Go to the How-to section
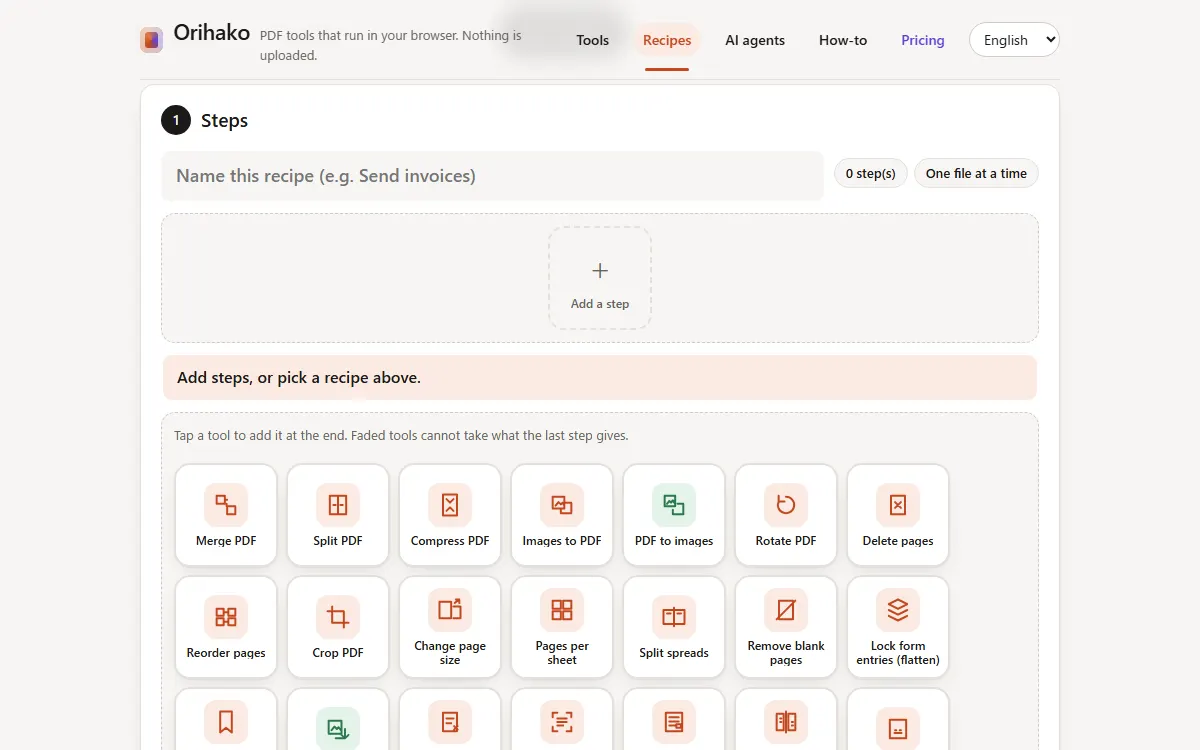1200x750 pixels. click(843, 40)
